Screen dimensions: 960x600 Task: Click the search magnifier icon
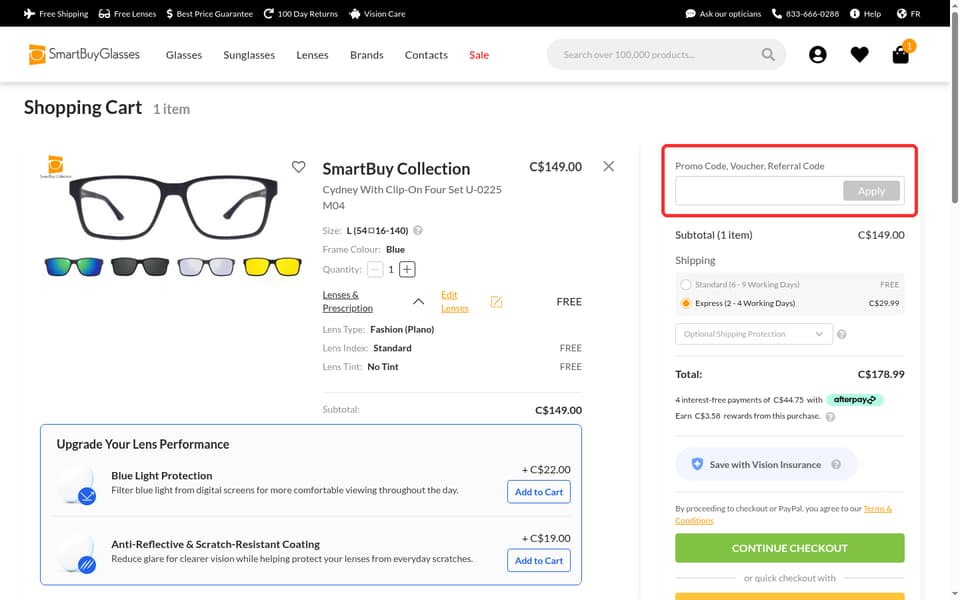(768, 54)
